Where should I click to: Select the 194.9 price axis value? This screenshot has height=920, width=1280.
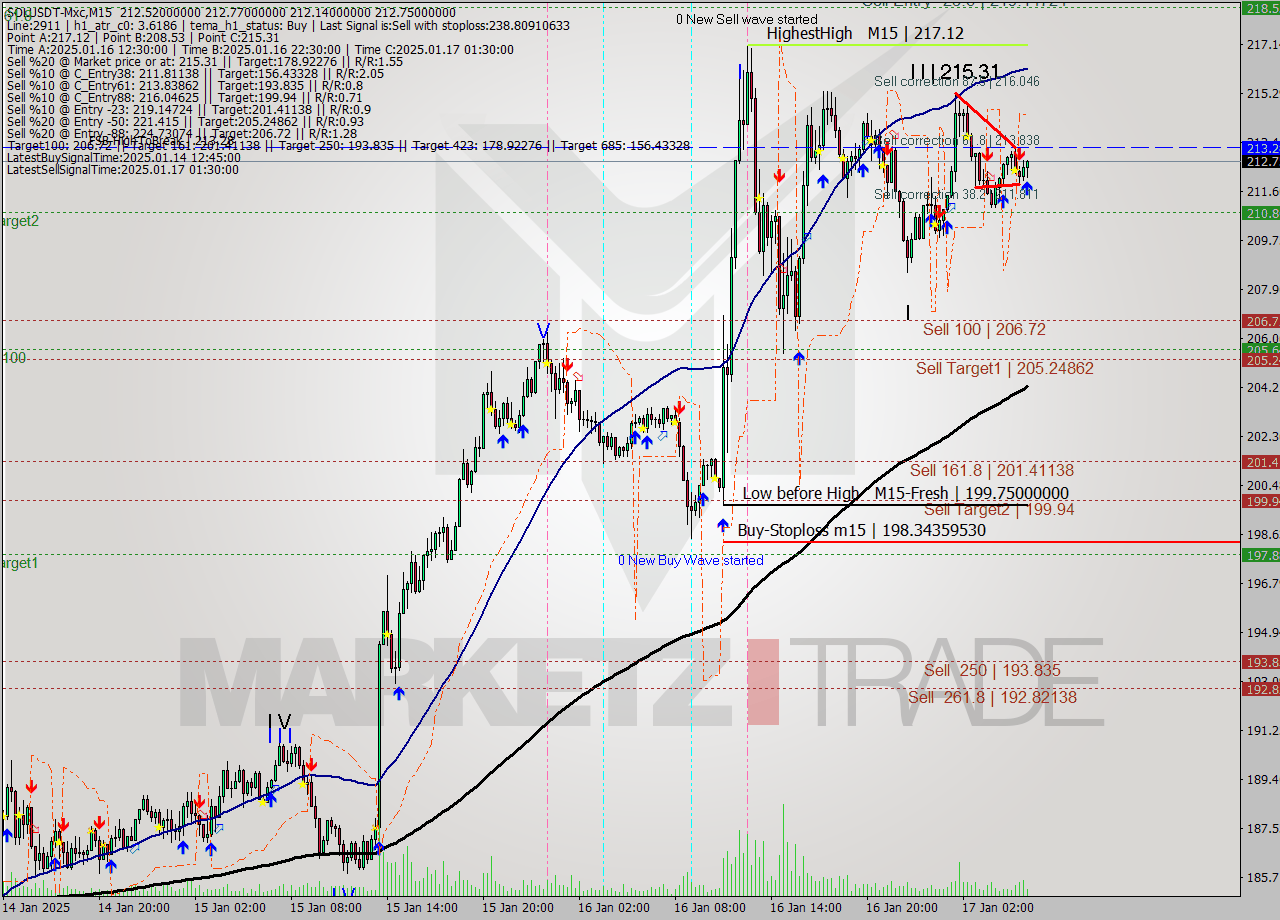point(1263,632)
